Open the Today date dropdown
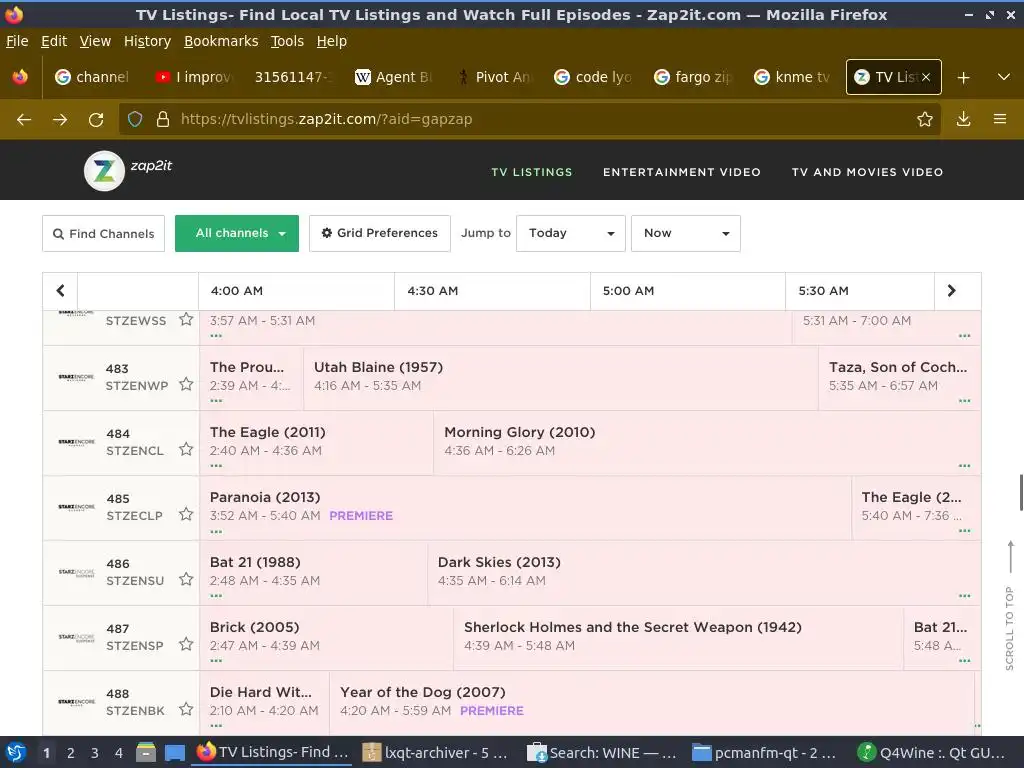This screenshot has height=768, width=1024. 571,233
